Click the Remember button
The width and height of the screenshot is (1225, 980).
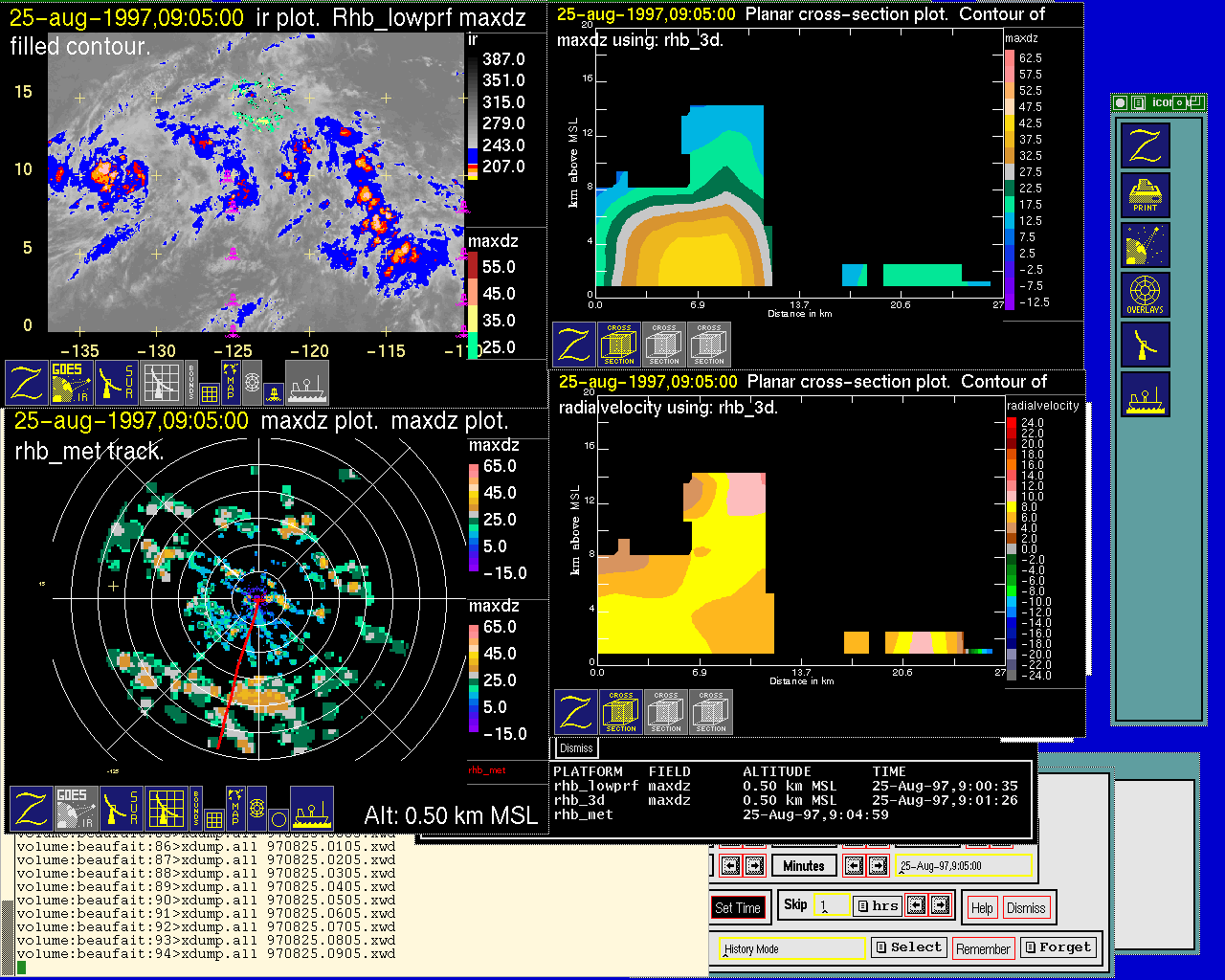pos(983,948)
